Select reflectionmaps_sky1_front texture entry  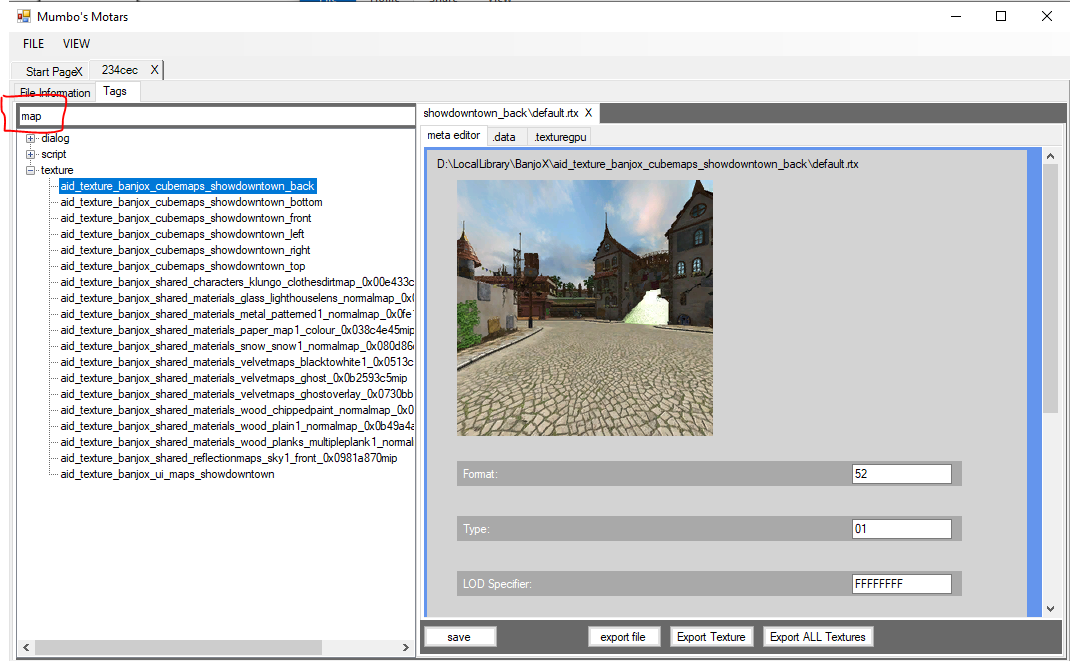229,458
